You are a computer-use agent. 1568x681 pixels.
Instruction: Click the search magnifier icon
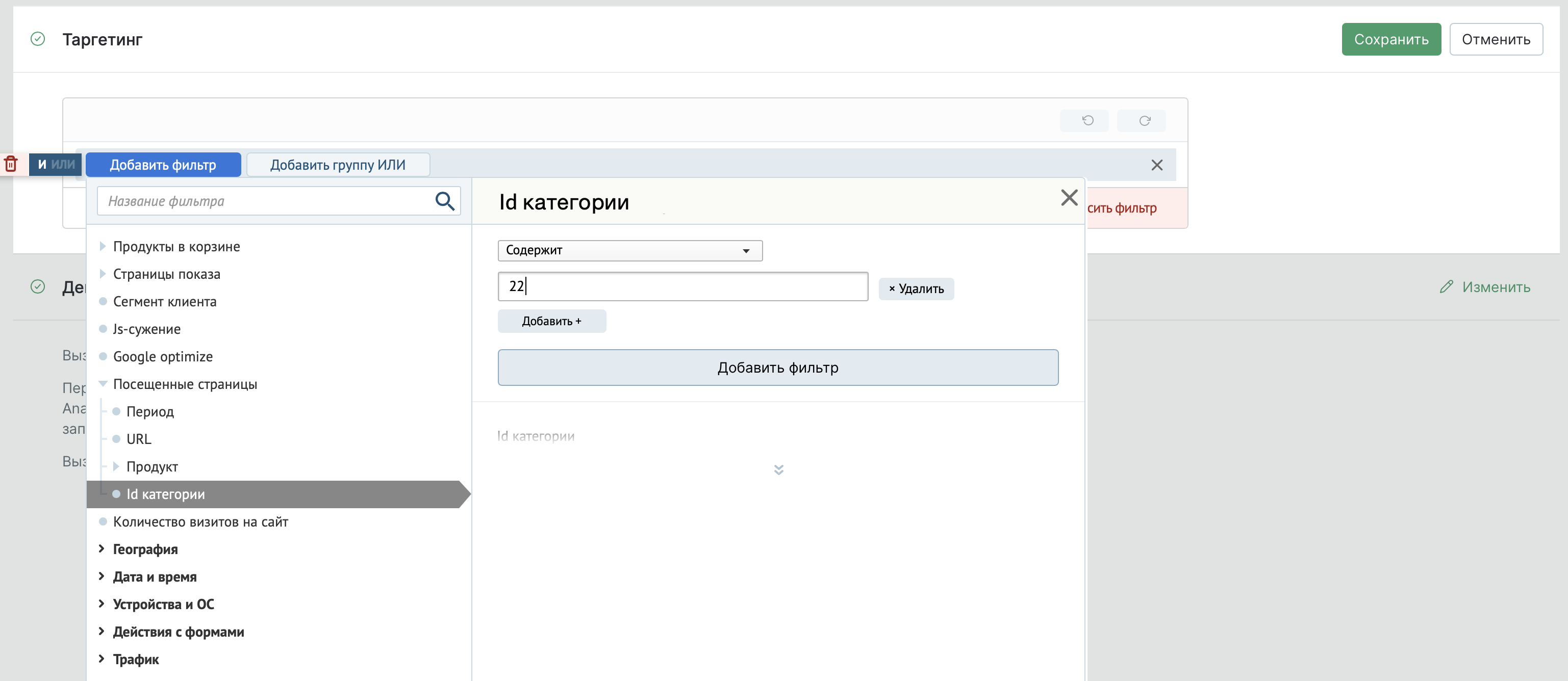point(445,201)
